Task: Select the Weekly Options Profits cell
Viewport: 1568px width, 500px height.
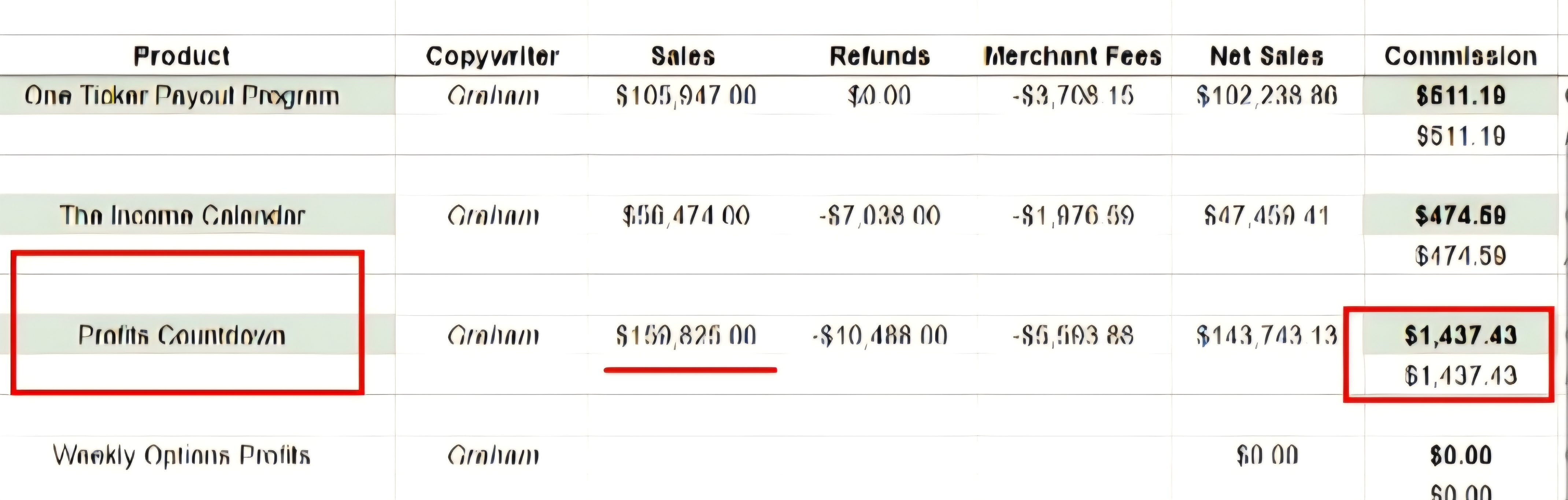Action: (x=181, y=455)
